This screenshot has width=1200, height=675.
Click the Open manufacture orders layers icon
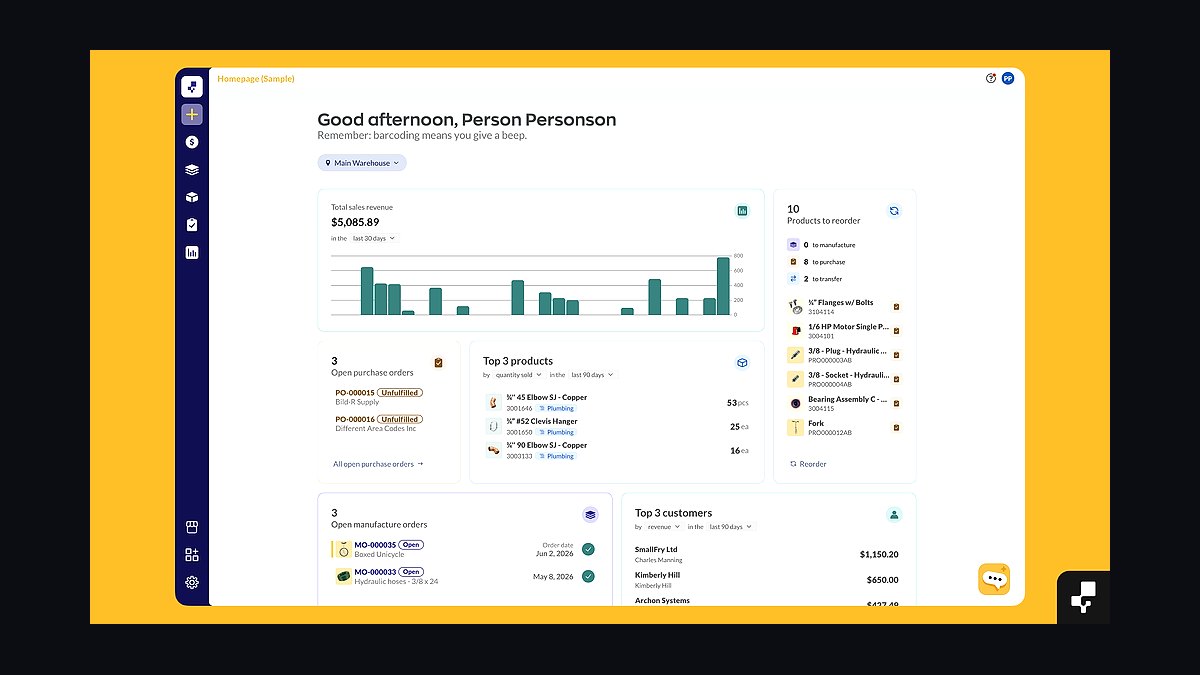590,515
